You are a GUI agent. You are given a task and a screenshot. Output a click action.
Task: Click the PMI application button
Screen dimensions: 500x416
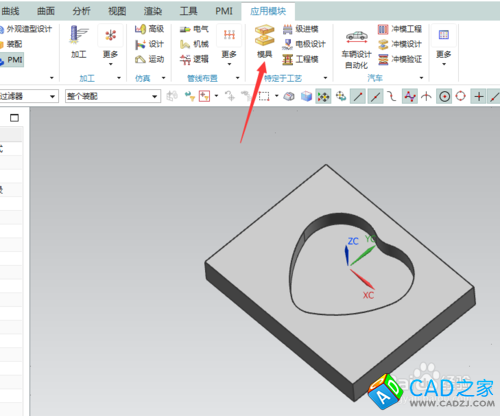(12, 60)
